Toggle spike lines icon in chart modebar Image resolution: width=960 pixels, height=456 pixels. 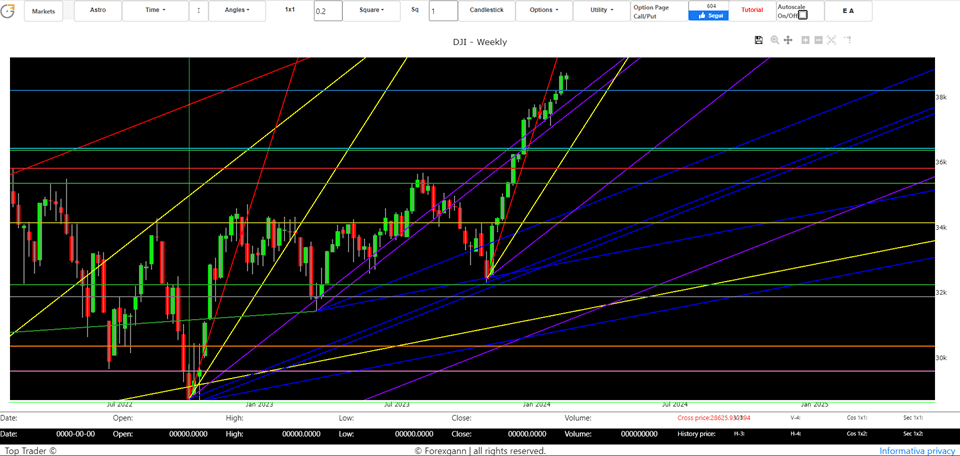[848, 40]
